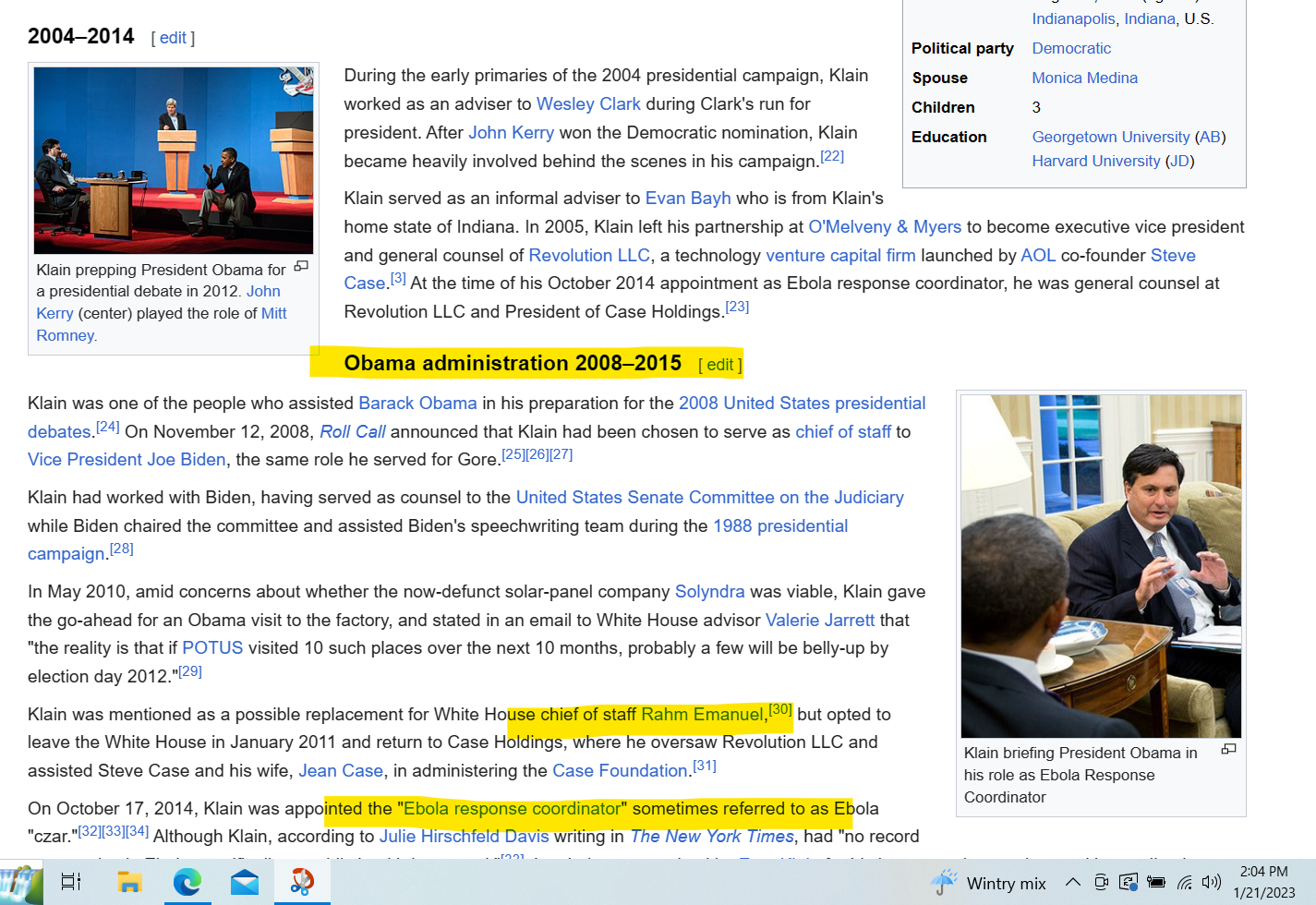1316x905 pixels.
Task: Open the chief of staff link
Action: [843, 431]
